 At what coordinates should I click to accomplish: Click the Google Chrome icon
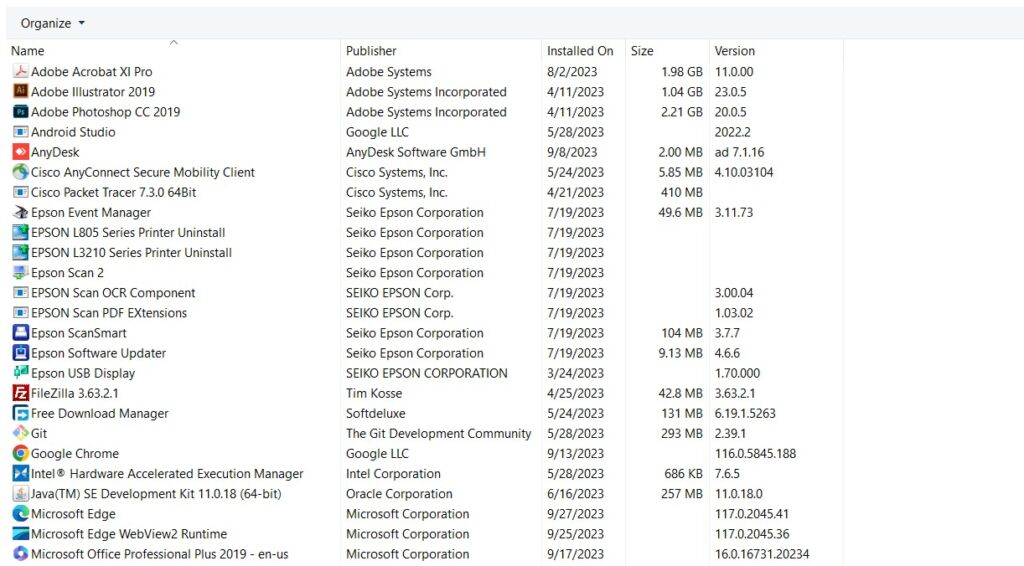coord(21,454)
